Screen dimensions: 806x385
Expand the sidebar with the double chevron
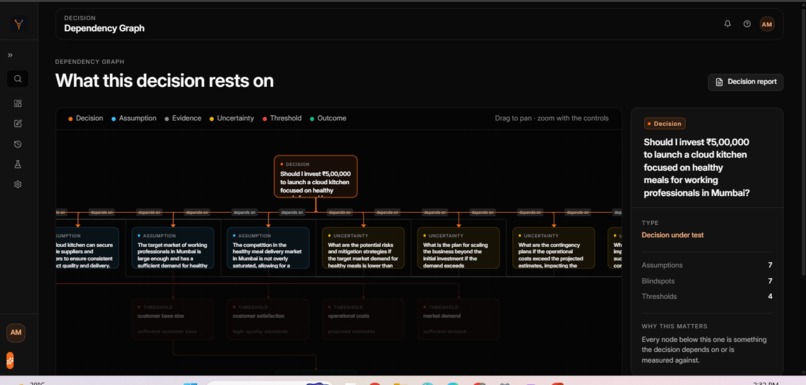click(x=10, y=55)
